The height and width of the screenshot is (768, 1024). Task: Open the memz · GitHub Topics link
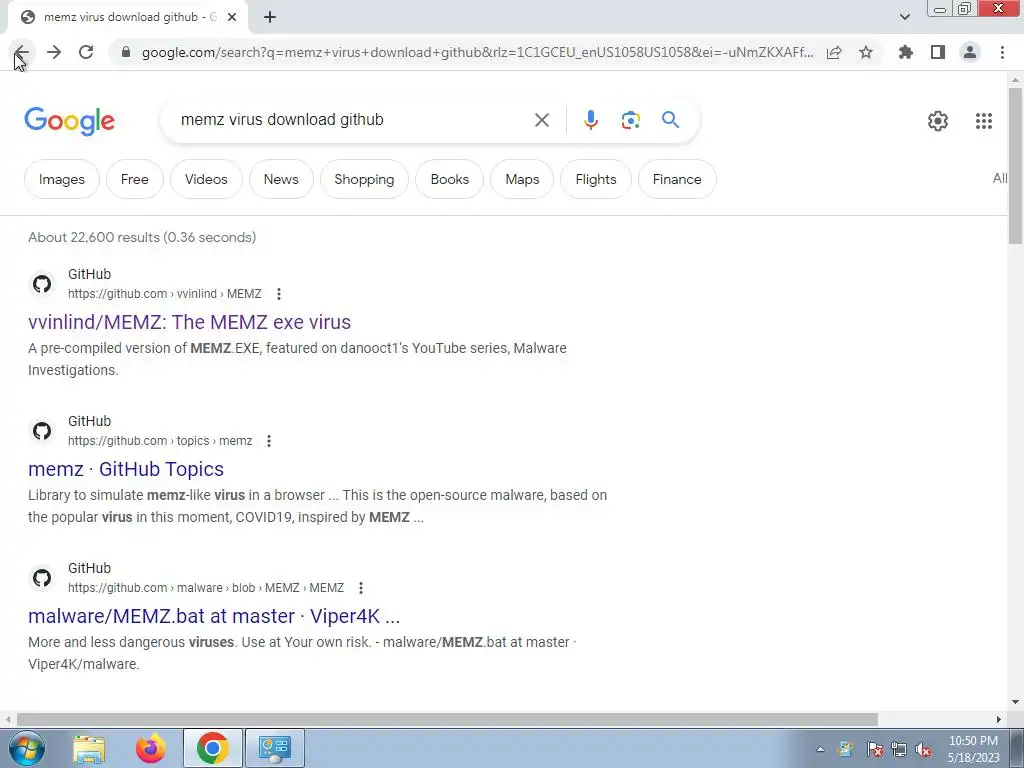(x=126, y=469)
